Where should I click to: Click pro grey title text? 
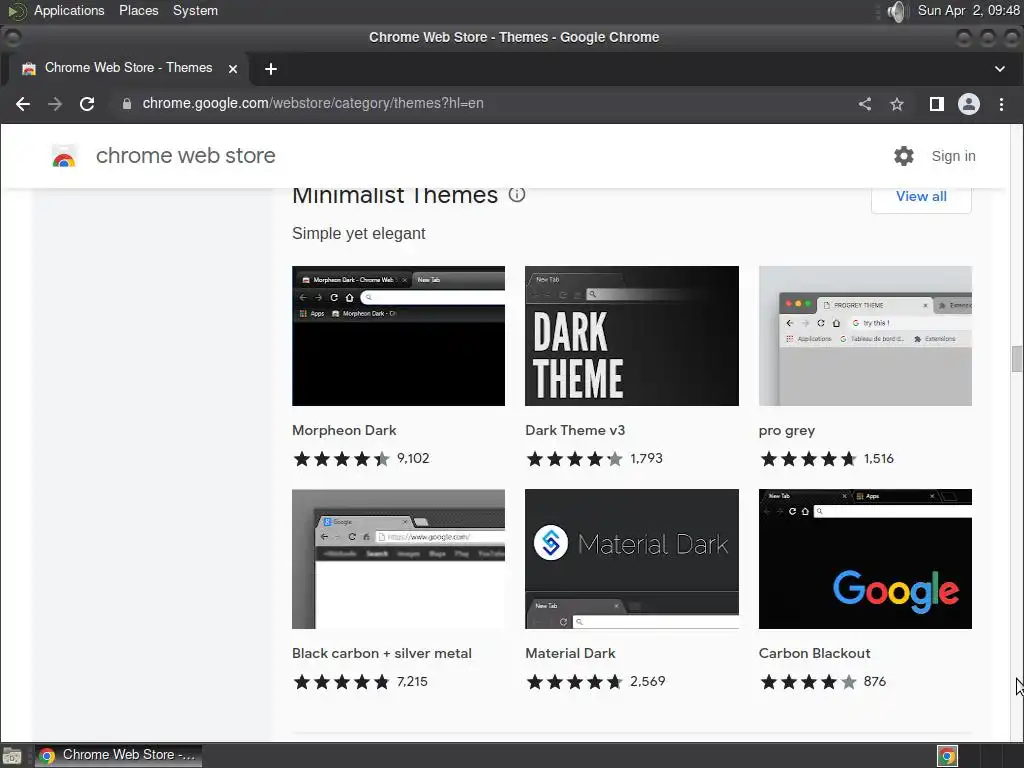[x=787, y=431]
